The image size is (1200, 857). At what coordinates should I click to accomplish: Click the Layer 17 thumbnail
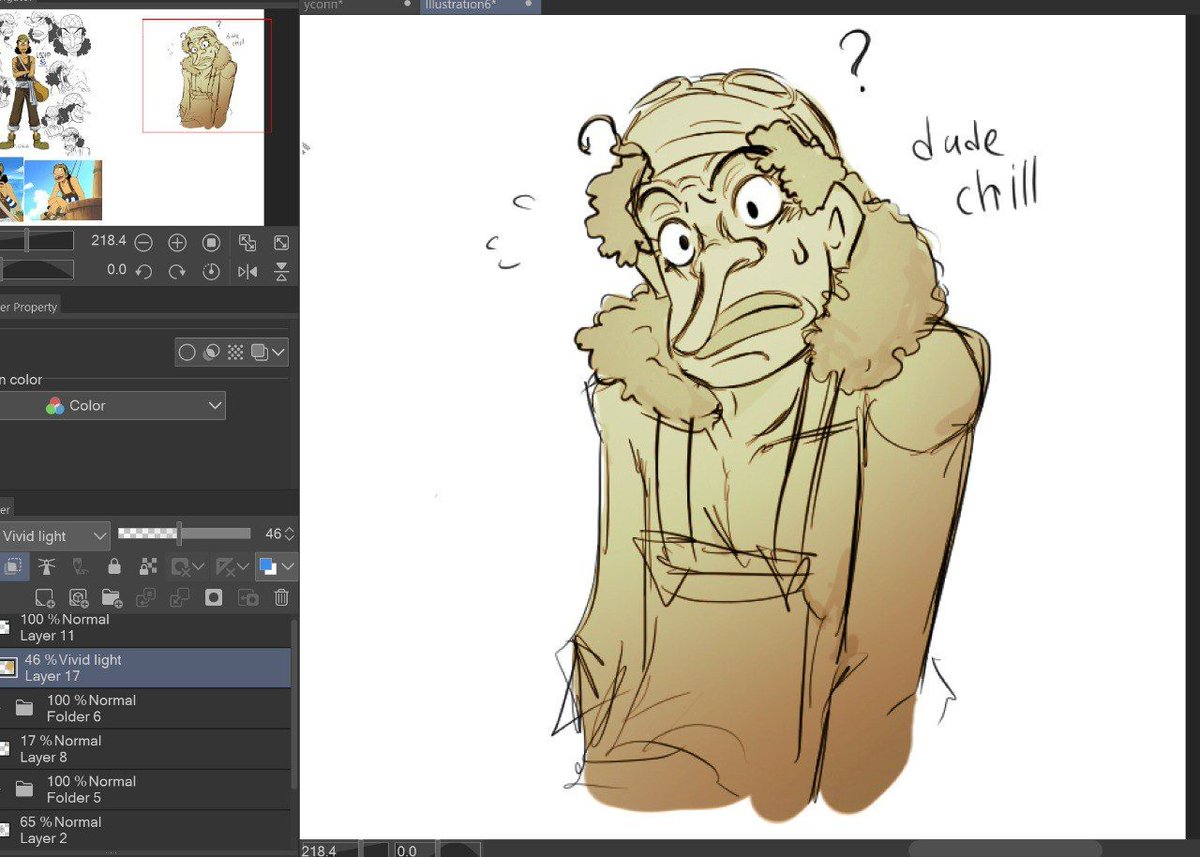[x=7, y=668]
